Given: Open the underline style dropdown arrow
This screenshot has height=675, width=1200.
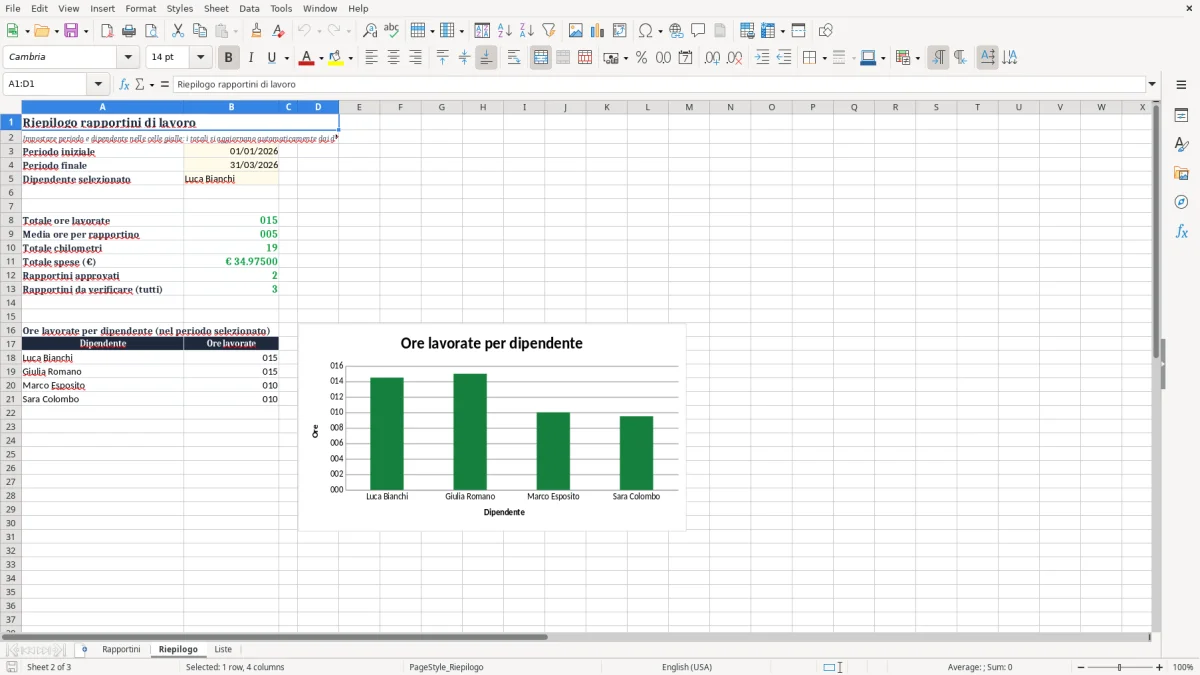Looking at the screenshot, I should tap(286, 59).
